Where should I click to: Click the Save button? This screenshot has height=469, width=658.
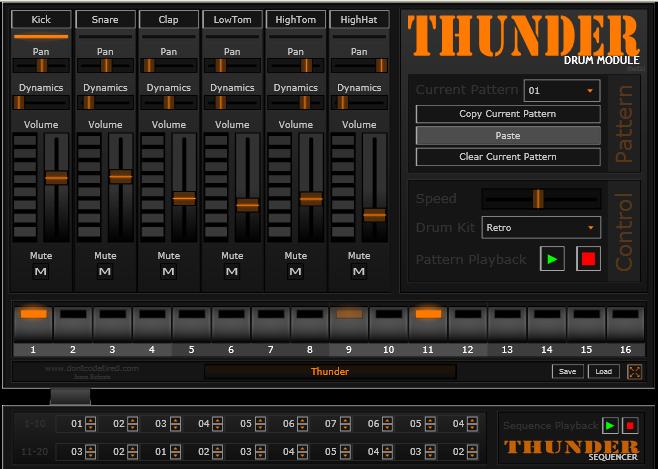coord(567,371)
